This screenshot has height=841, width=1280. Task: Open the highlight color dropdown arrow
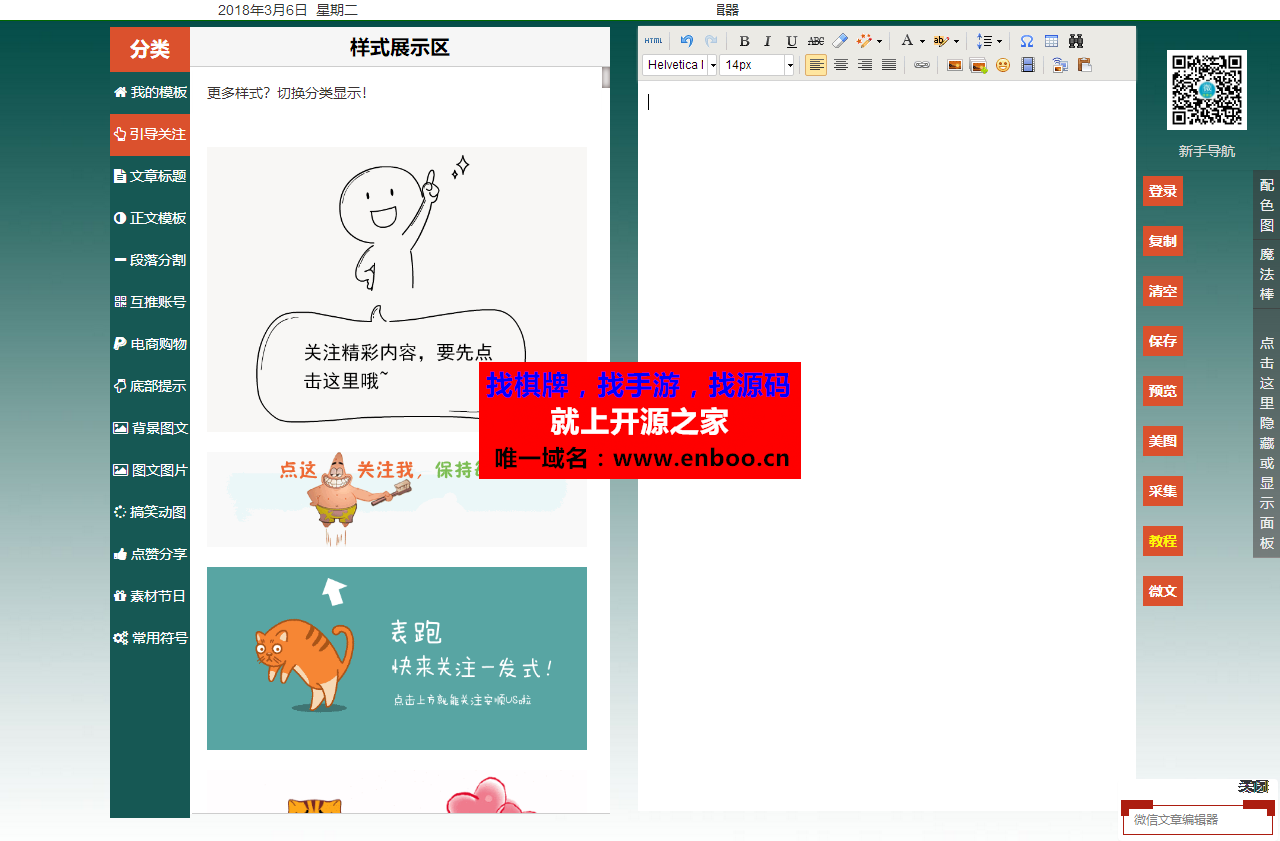click(x=956, y=41)
